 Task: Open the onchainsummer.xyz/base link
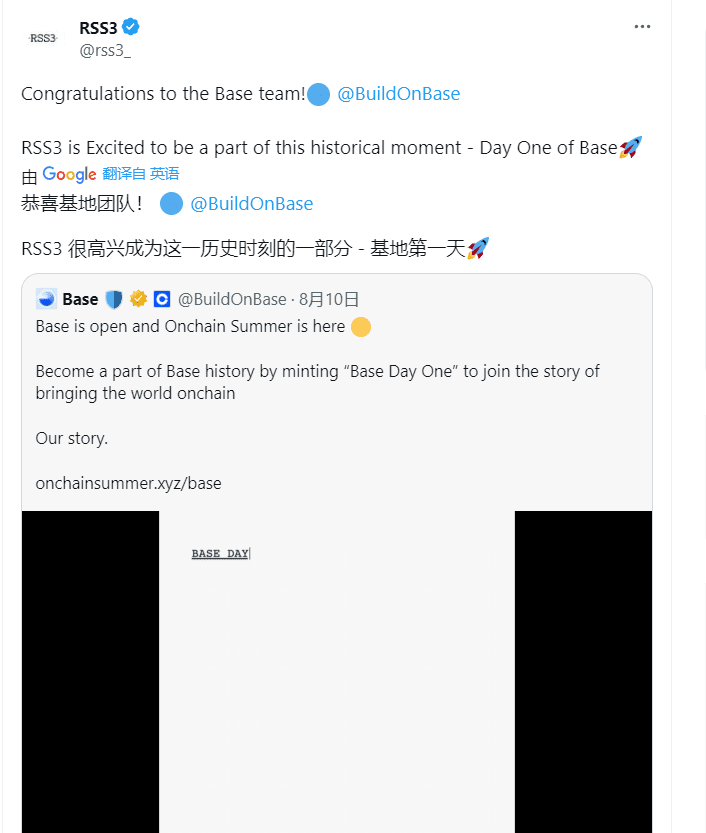128,483
